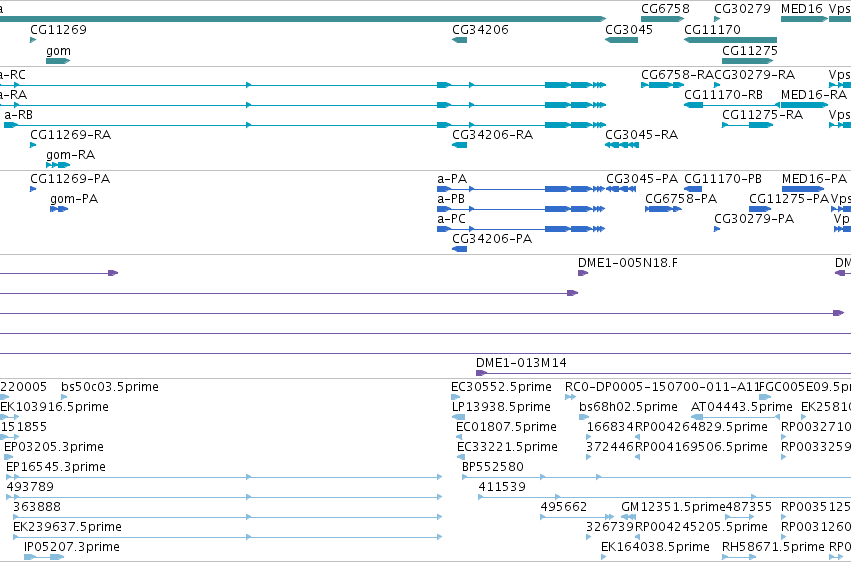Click the CG30279-PA protein
The height and width of the screenshot is (562, 851).
tap(717, 229)
